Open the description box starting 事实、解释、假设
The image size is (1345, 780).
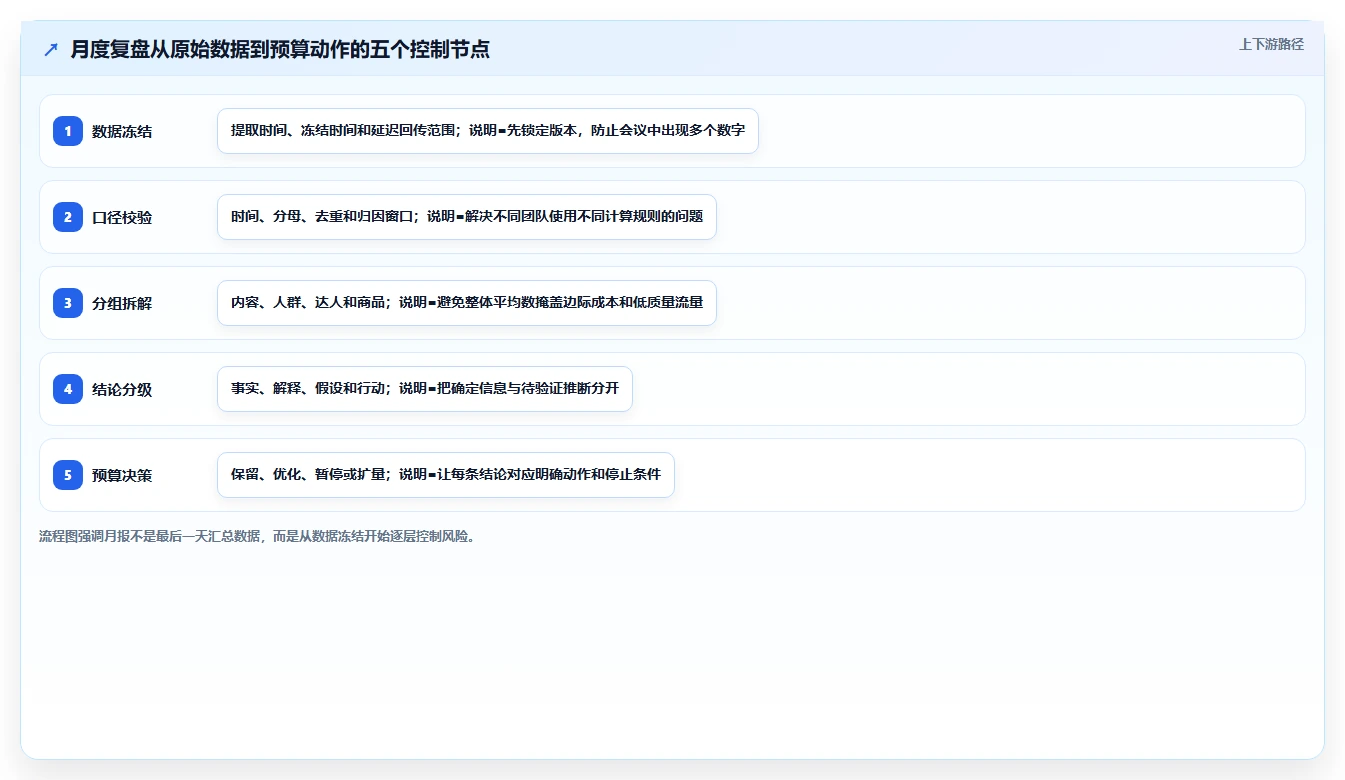[x=425, y=389]
